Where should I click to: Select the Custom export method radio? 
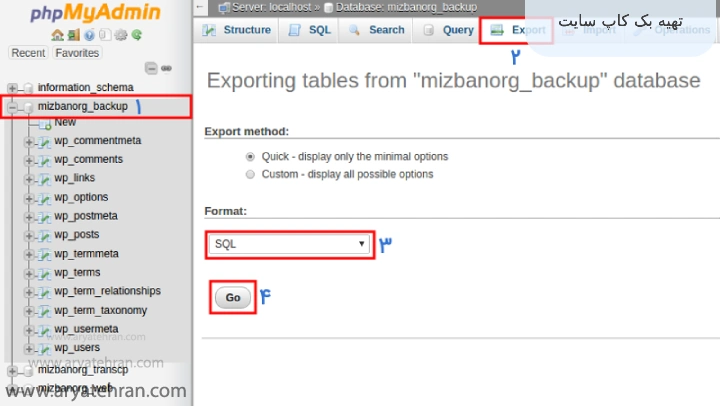250,174
